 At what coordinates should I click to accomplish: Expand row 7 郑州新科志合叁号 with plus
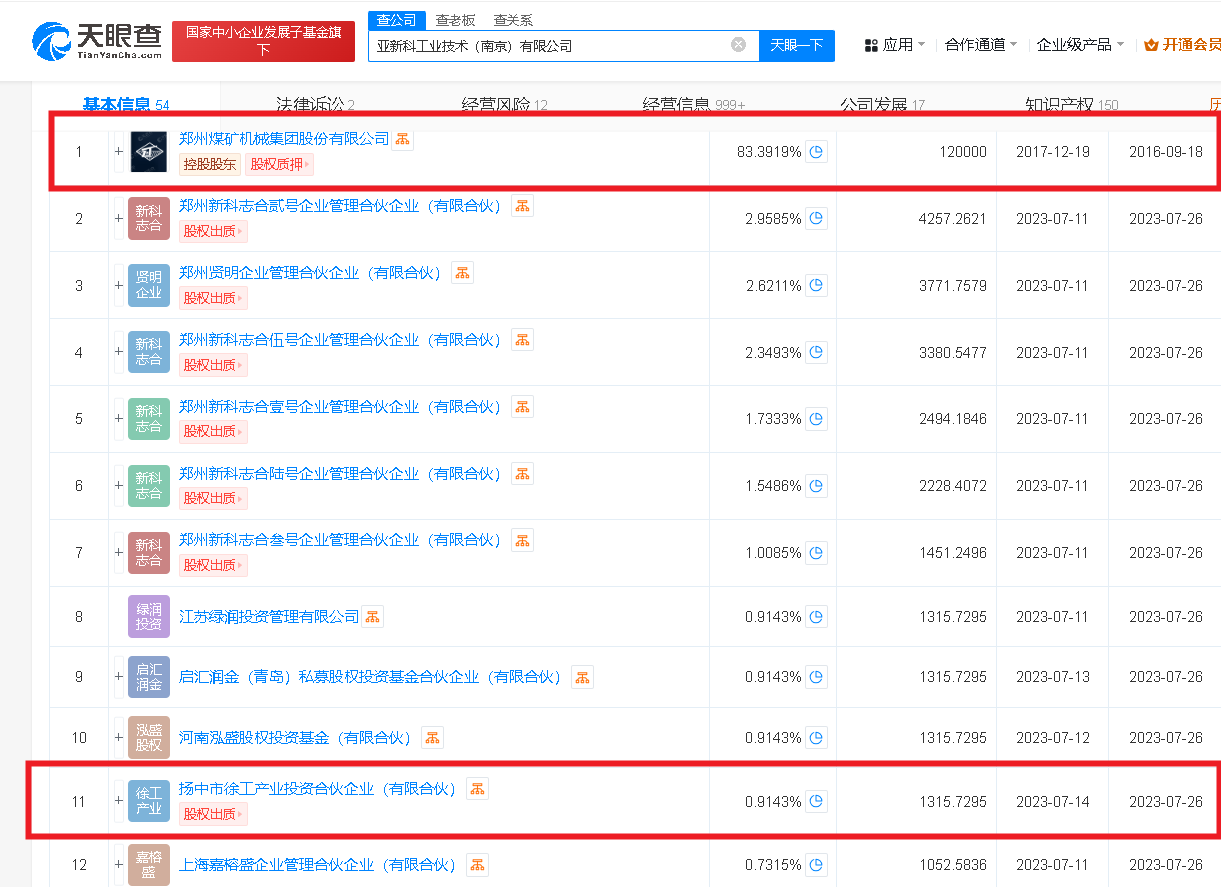(x=119, y=552)
